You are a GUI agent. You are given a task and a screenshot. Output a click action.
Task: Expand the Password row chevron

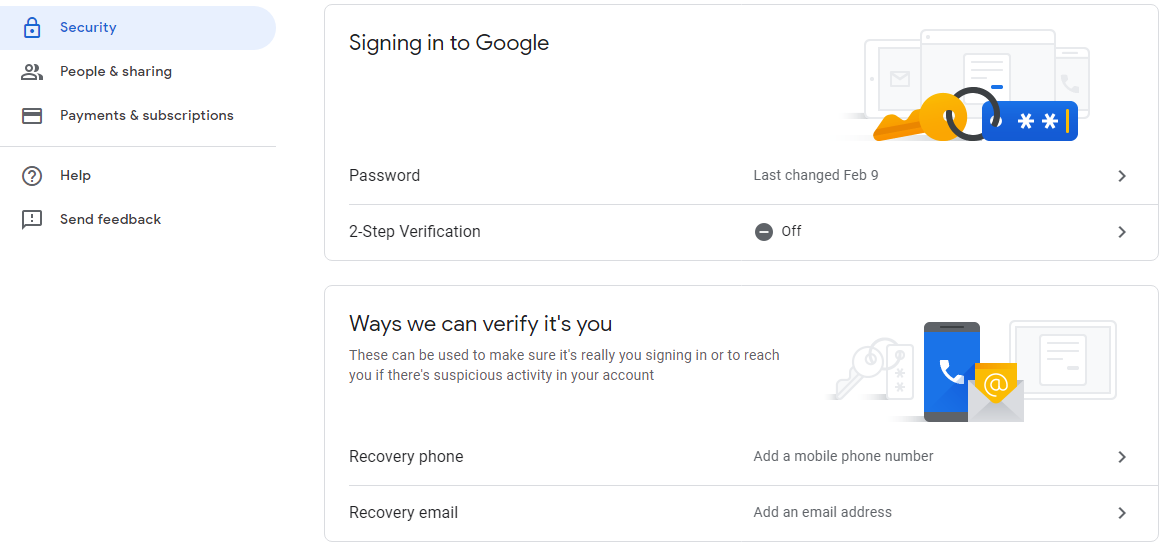[x=1122, y=176]
